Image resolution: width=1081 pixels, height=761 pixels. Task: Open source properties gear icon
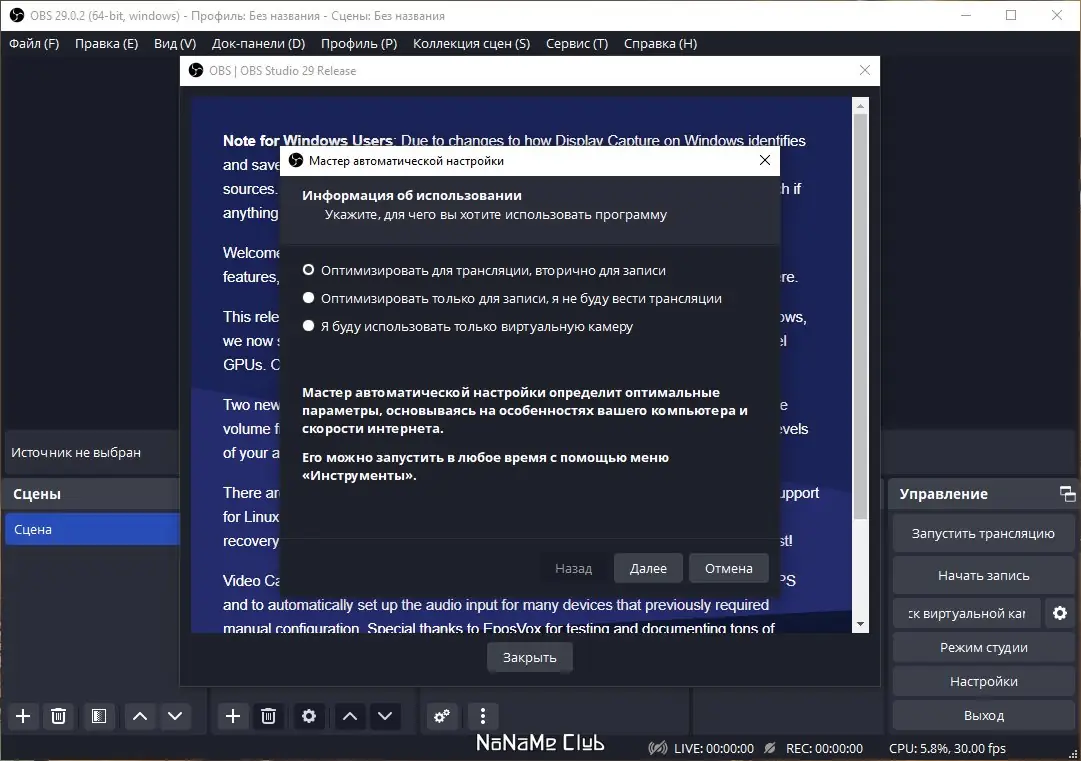[309, 716]
